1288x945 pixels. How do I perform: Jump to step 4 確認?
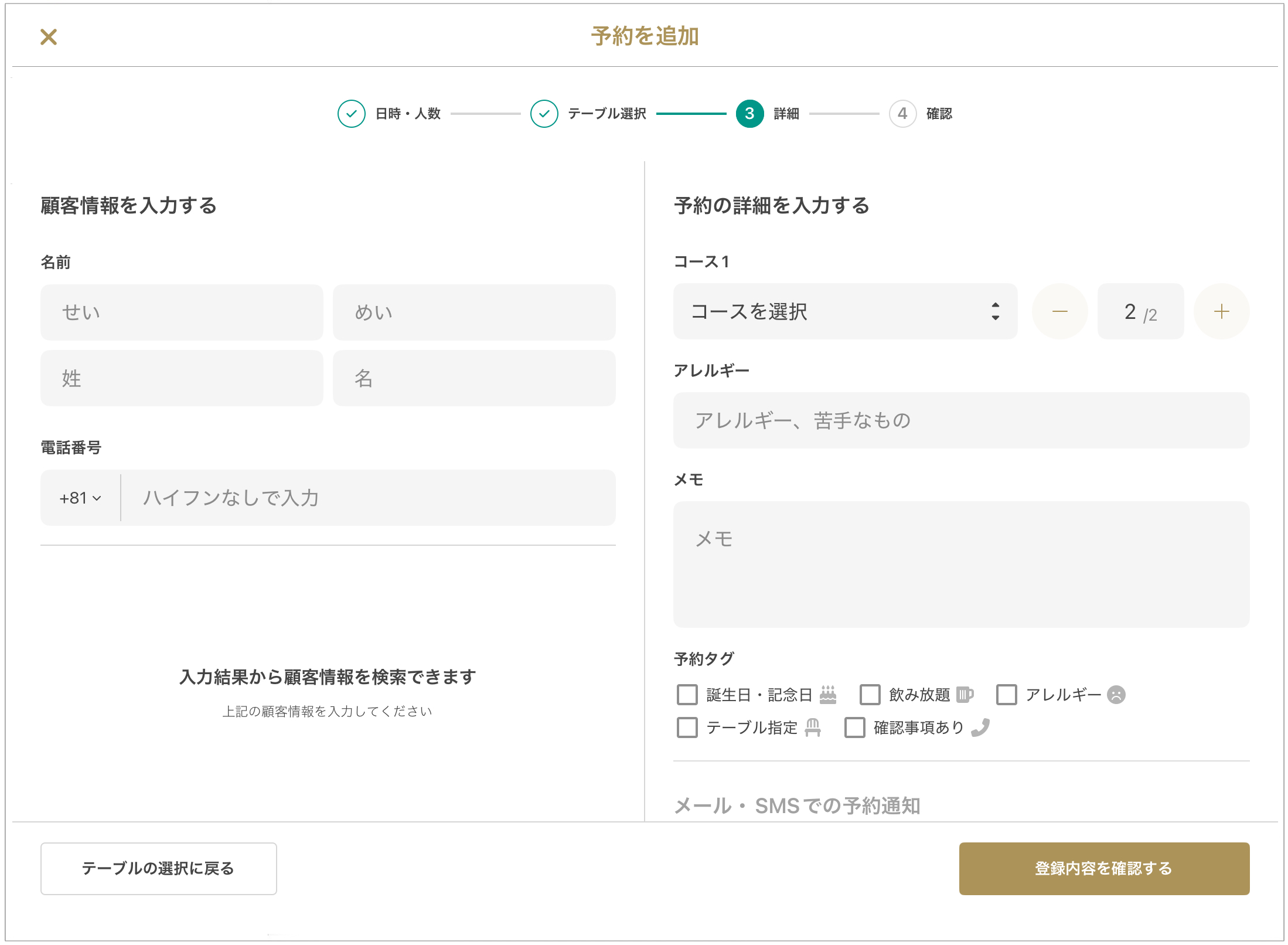[902, 114]
